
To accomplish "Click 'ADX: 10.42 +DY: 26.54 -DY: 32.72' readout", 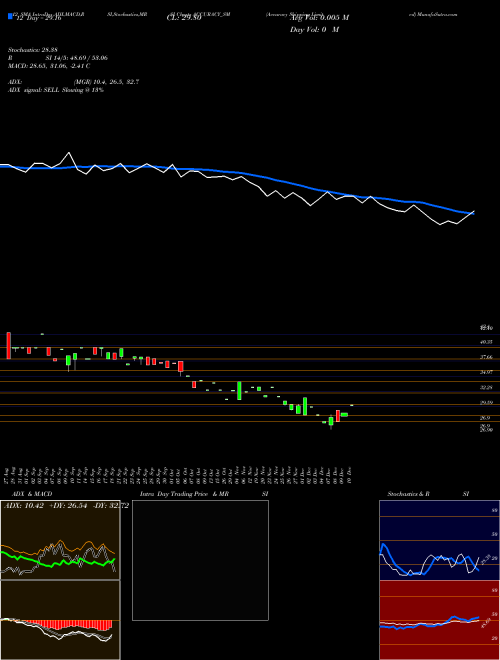I will (66, 506).
